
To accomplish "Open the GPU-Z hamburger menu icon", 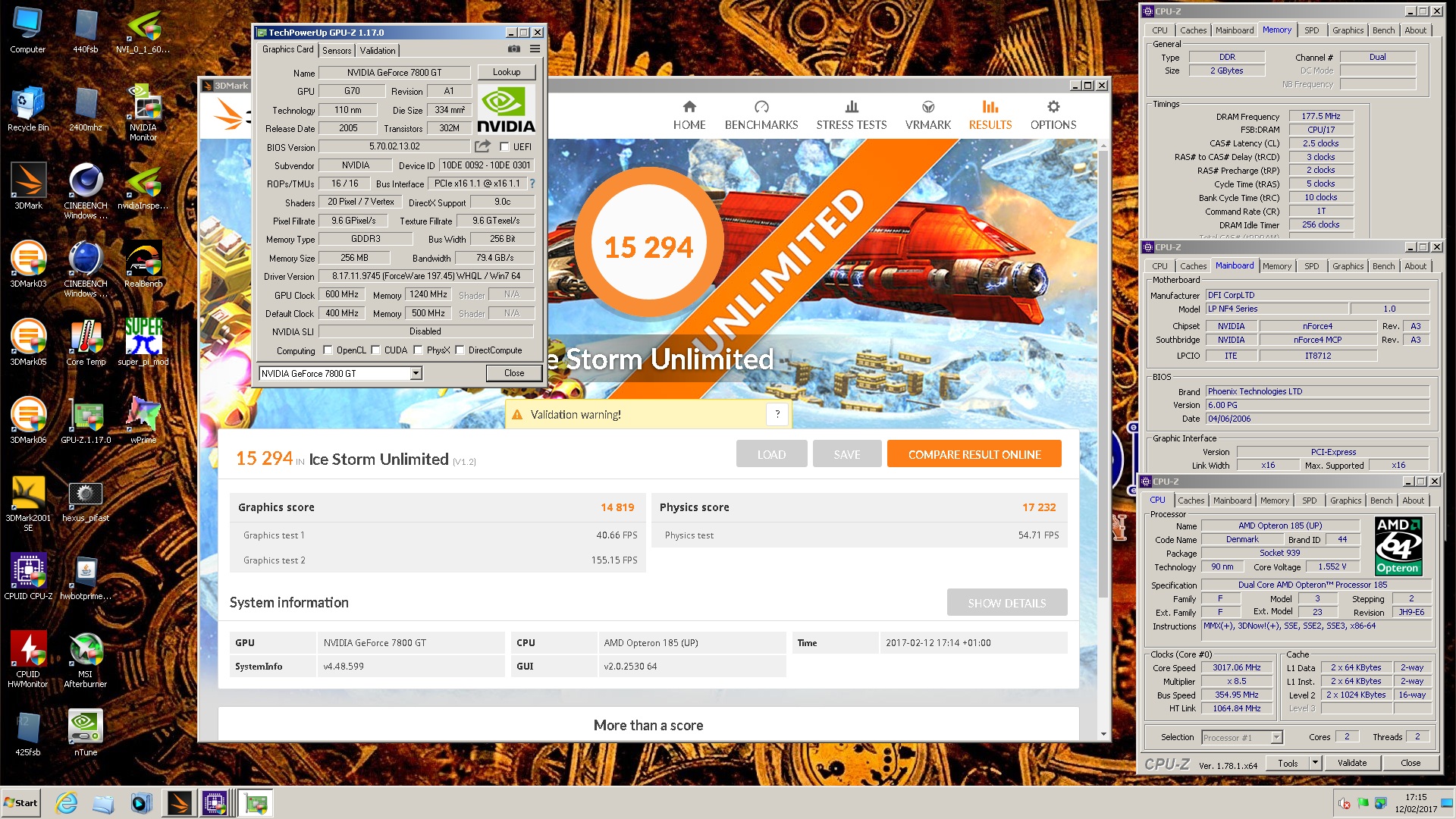I will 535,49.
